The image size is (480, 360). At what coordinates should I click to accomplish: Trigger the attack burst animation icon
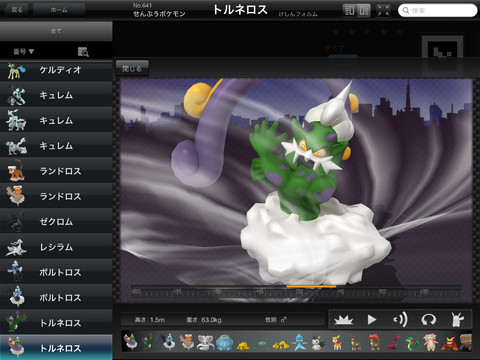tap(343, 320)
